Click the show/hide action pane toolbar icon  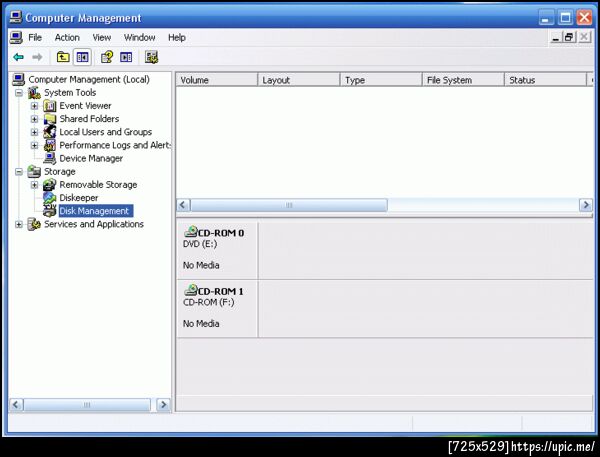point(126,57)
